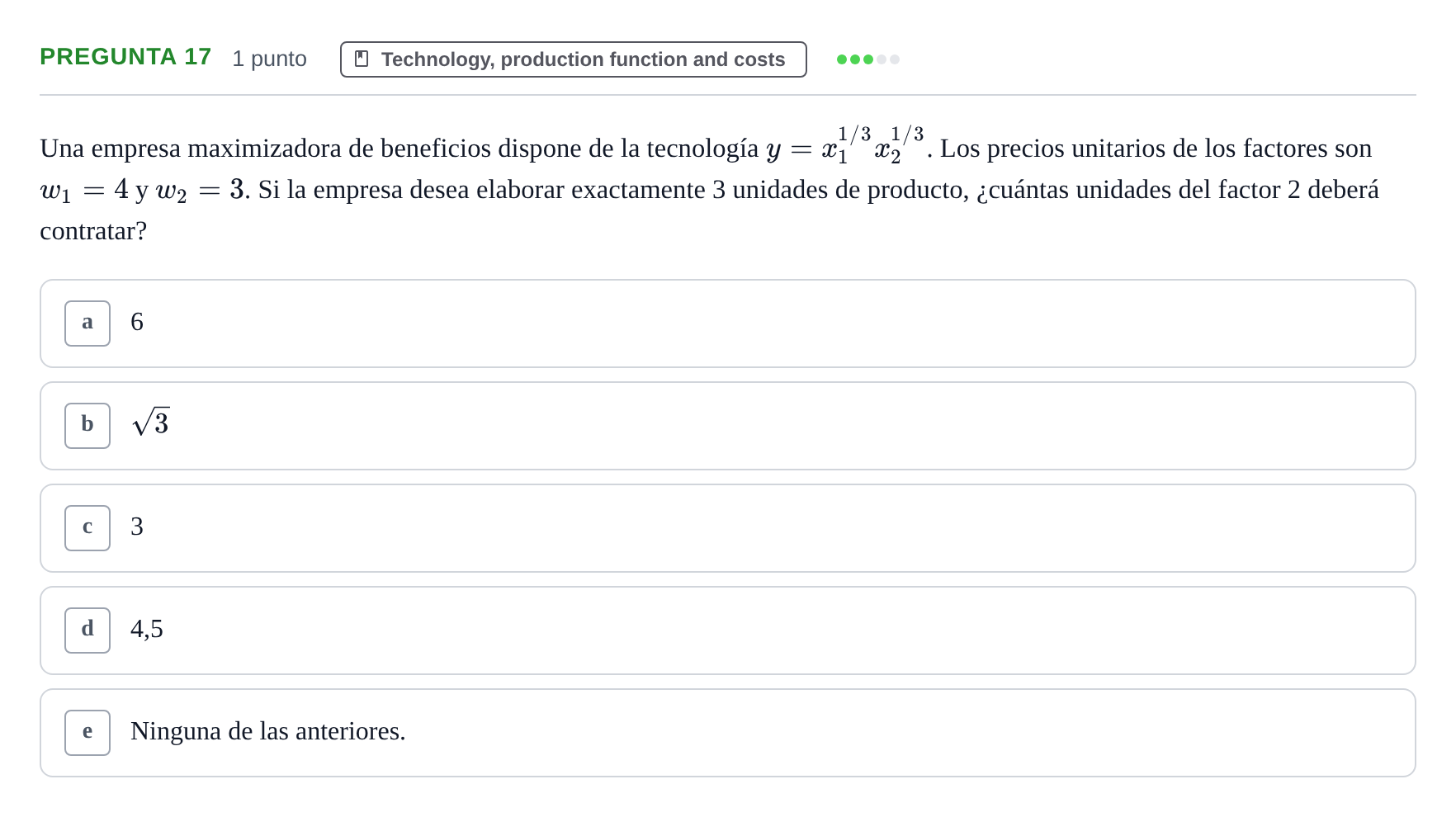Image resolution: width=1456 pixels, height=817 pixels.
Task: Select answer option letter b box
Action: click(x=87, y=426)
